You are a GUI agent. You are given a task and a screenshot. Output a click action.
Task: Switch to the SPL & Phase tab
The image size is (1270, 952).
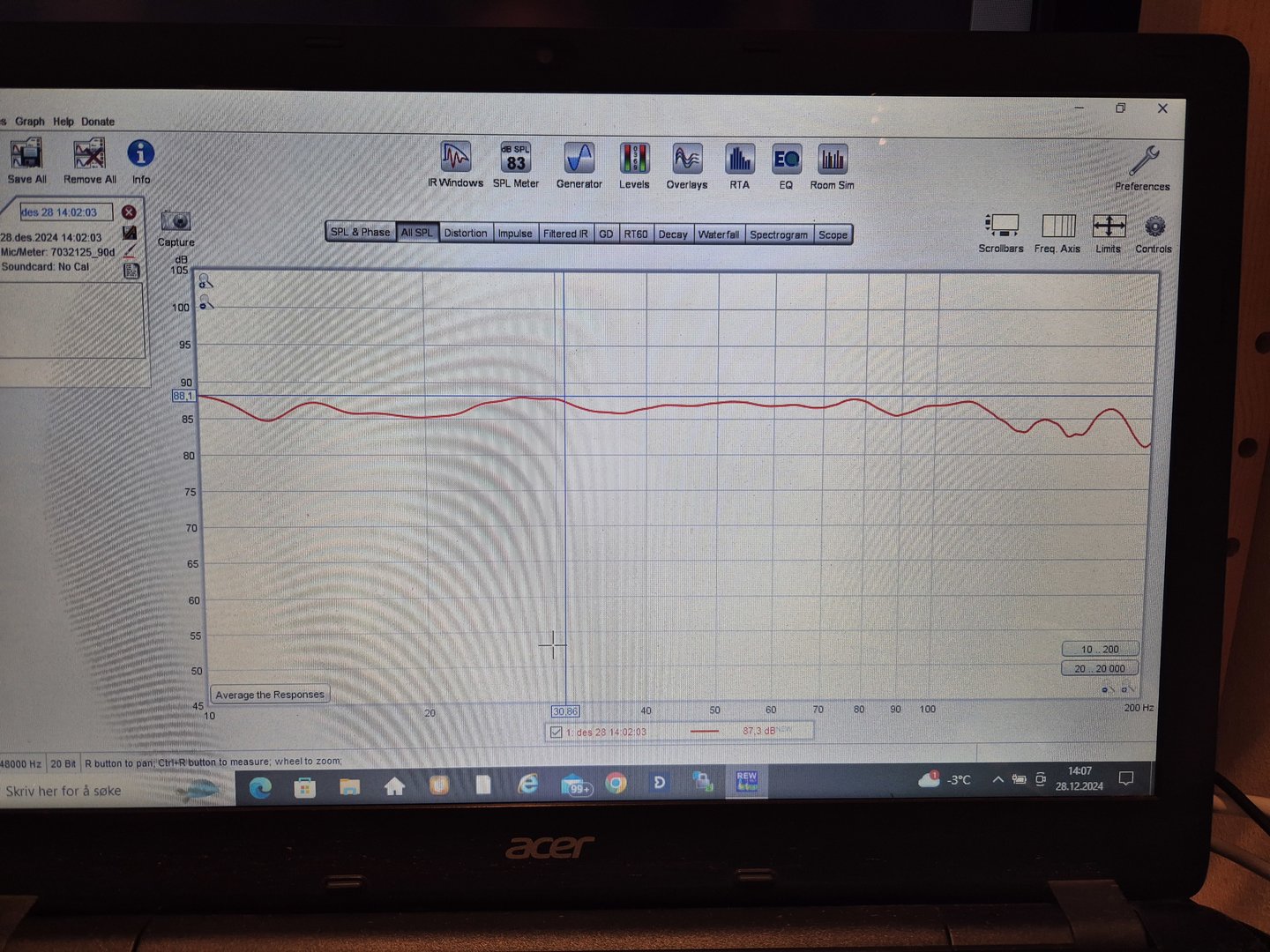pyautogui.click(x=360, y=233)
